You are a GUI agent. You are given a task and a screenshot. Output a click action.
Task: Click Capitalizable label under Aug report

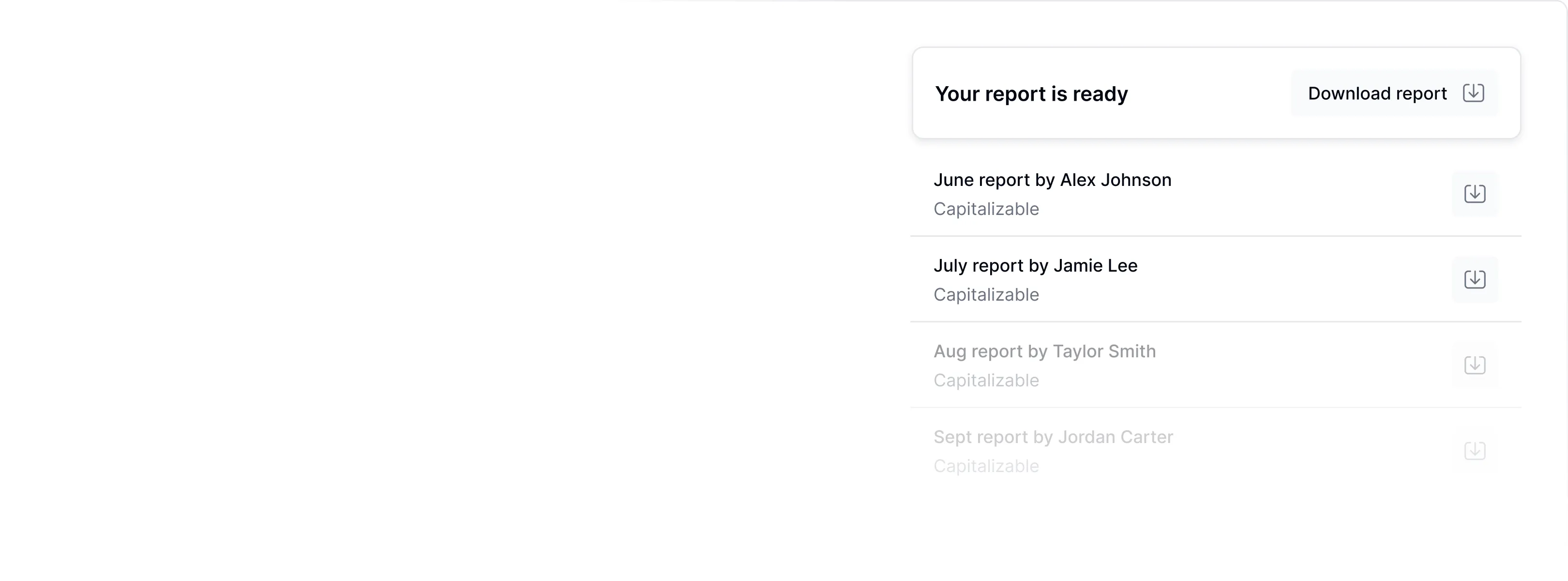(x=986, y=381)
